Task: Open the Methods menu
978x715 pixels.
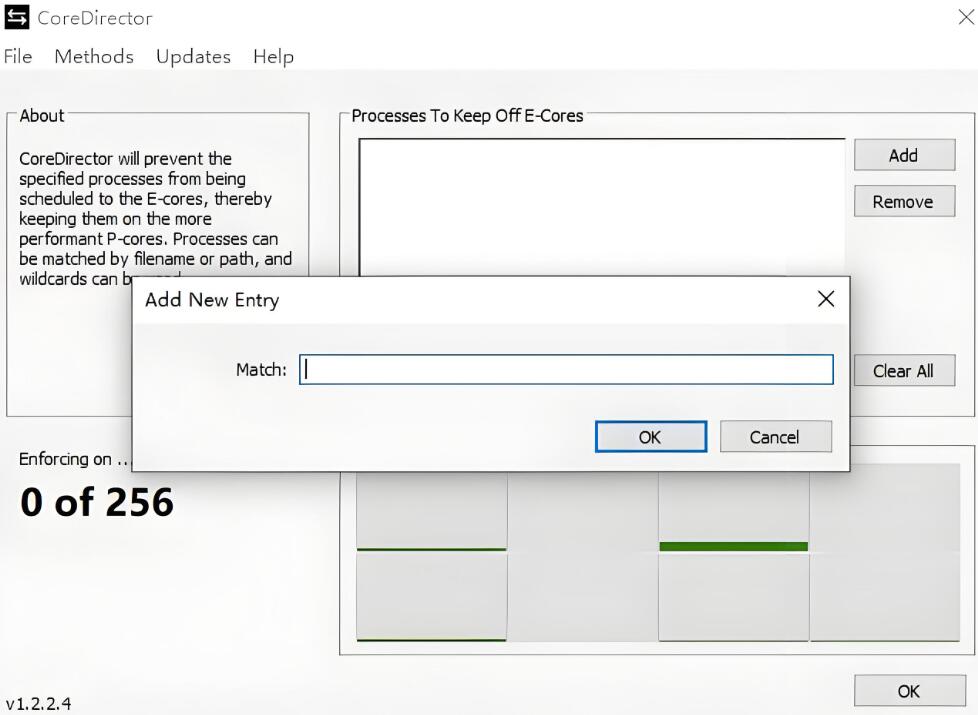Action: [x=94, y=57]
